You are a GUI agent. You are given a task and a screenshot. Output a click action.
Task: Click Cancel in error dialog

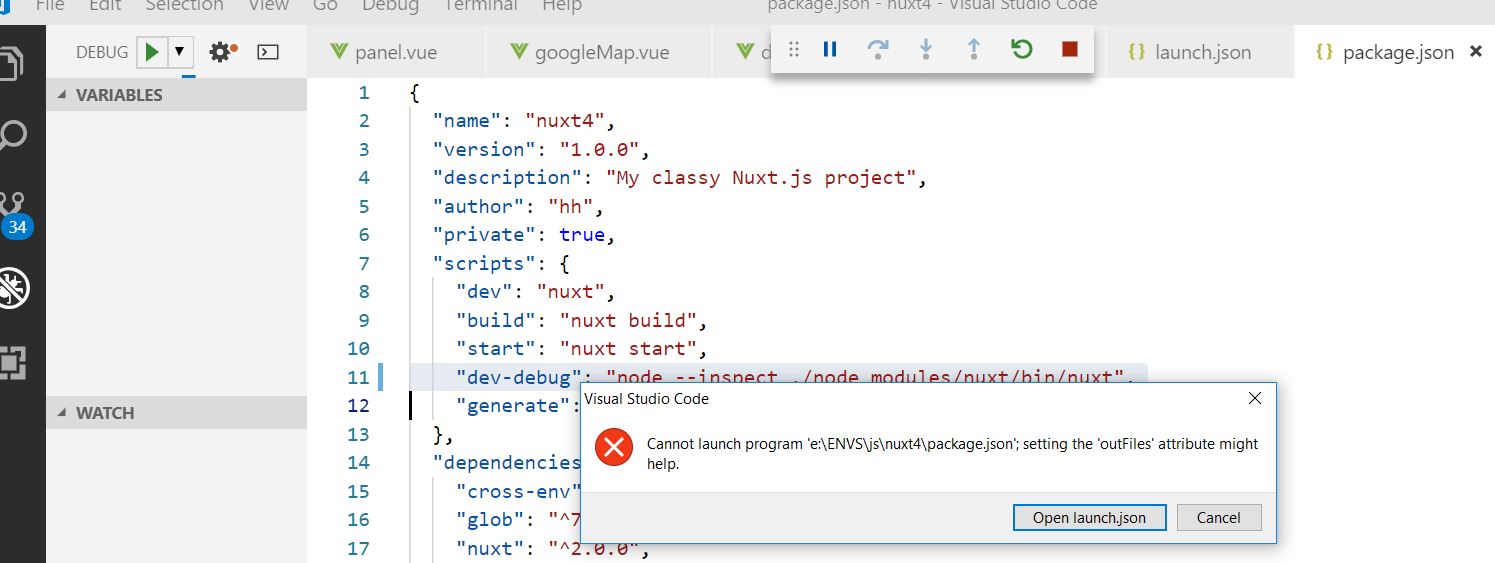[1218, 517]
